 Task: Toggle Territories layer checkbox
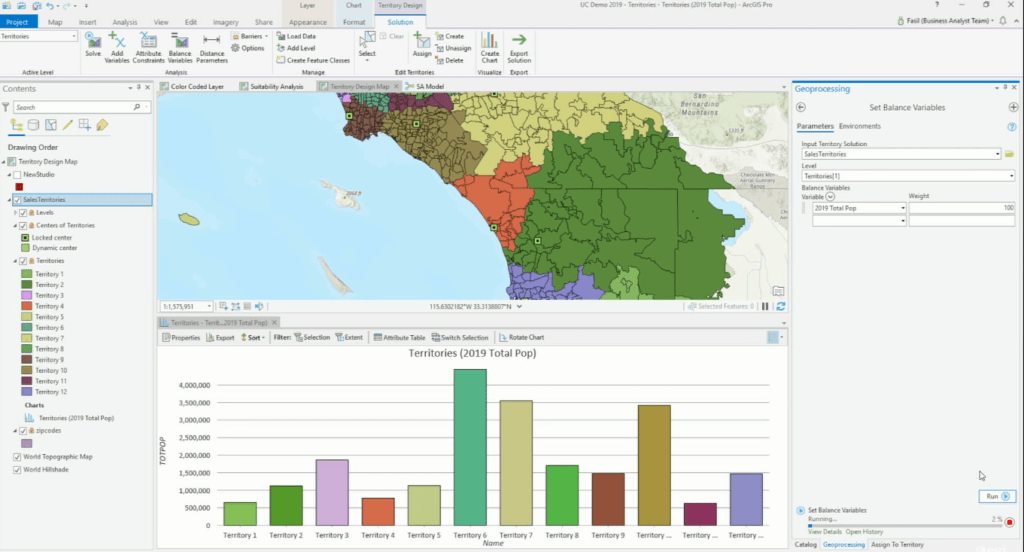23,261
